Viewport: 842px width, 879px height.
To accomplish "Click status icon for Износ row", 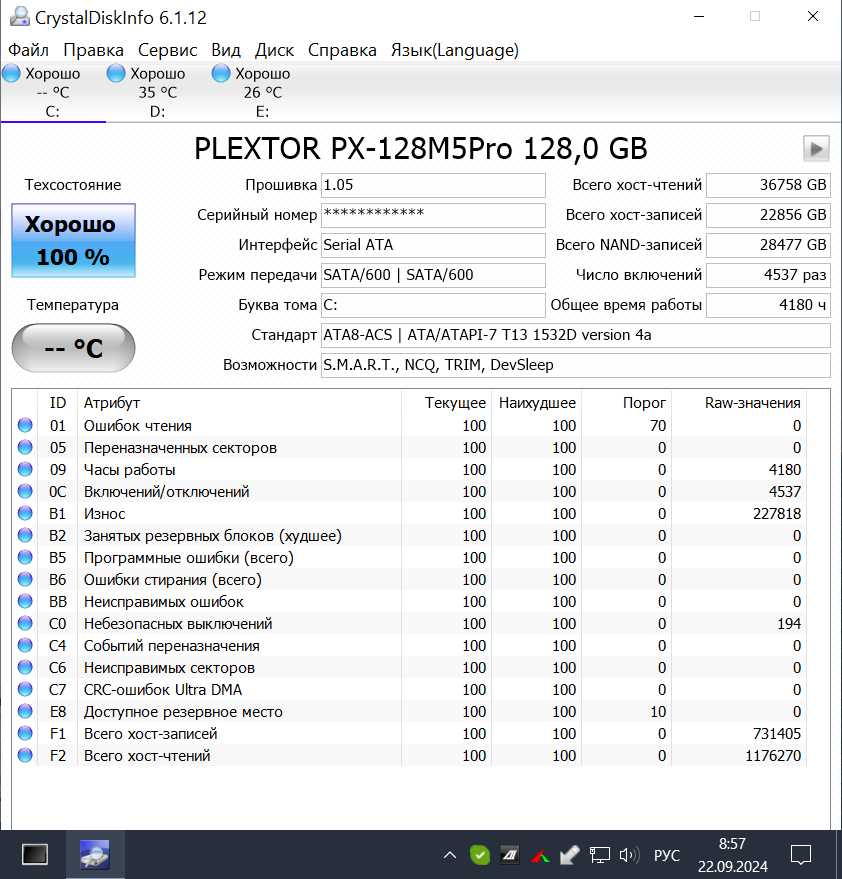I will 25,513.
